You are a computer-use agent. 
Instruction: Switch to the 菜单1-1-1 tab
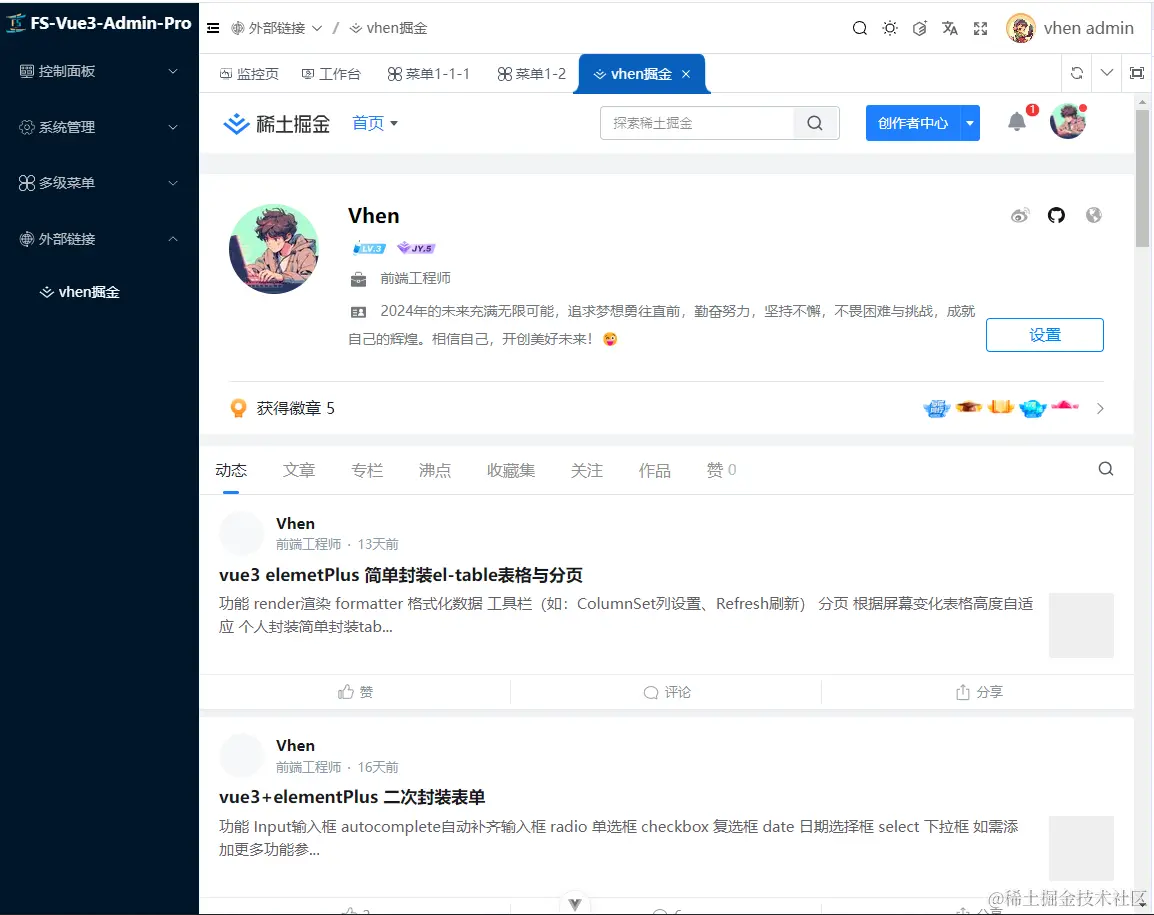428,74
